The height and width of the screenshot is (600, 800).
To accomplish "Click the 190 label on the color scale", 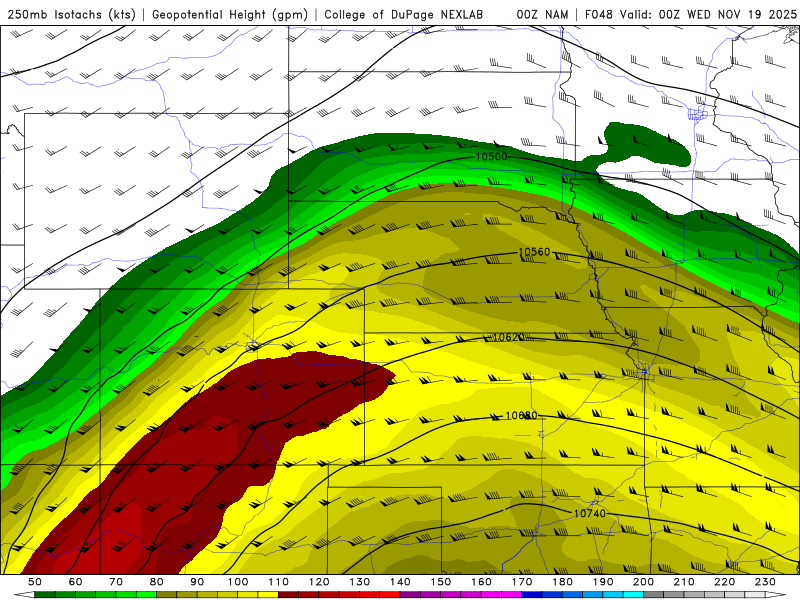I will click(x=603, y=582).
